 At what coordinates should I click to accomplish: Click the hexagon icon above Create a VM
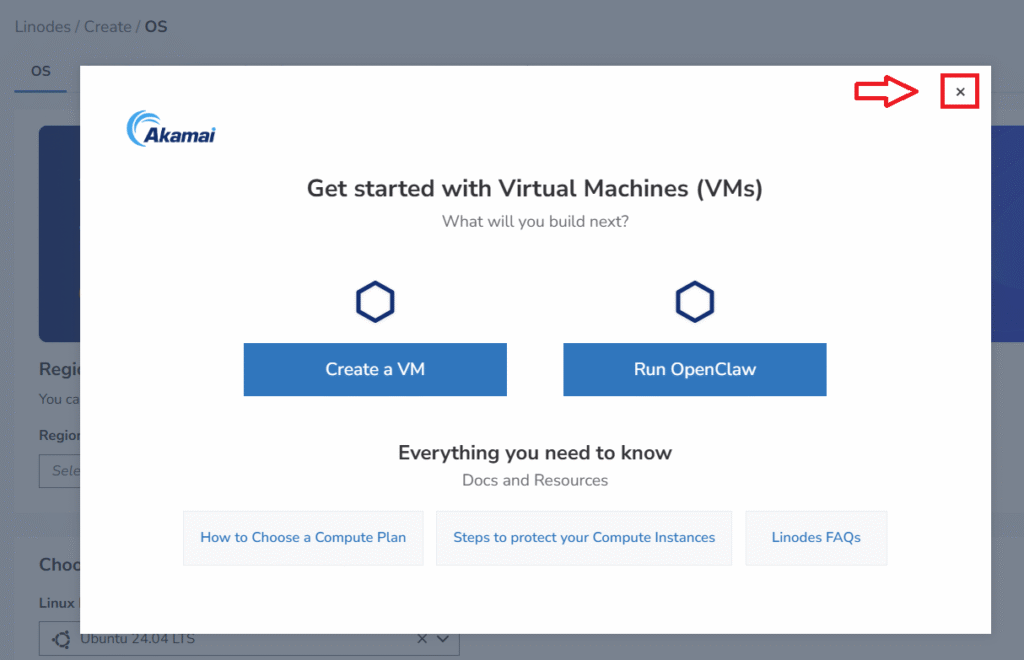(375, 302)
